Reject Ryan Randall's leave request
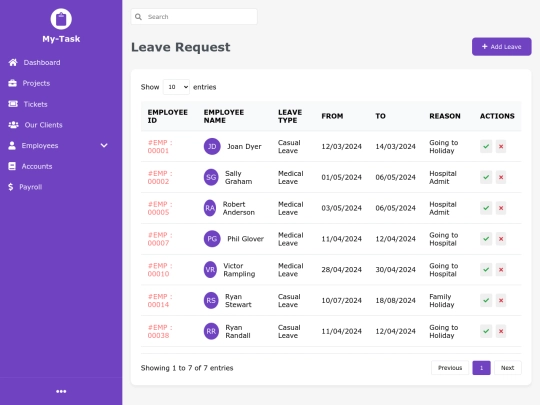The width and height of the screenshot is (540, 405). point(501,331)
